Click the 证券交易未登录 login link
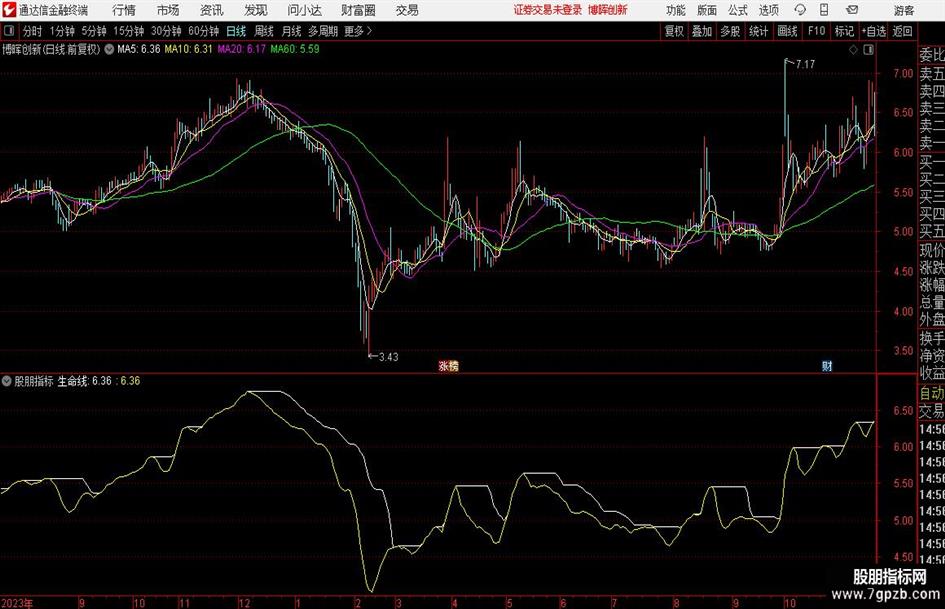Screen dimensions: 945x609 pos(548,10)
